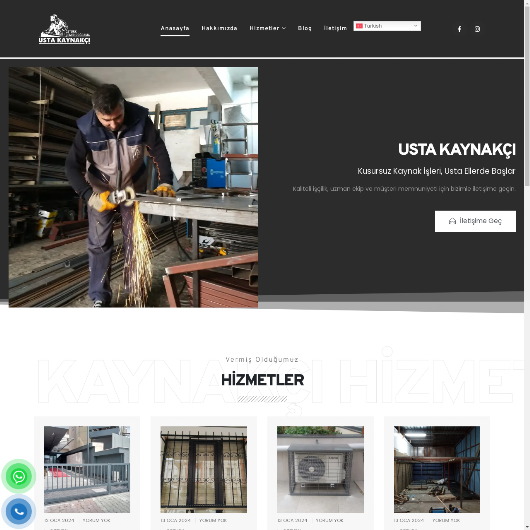Click the Usta Kaynakçı logo

point(64,29)
